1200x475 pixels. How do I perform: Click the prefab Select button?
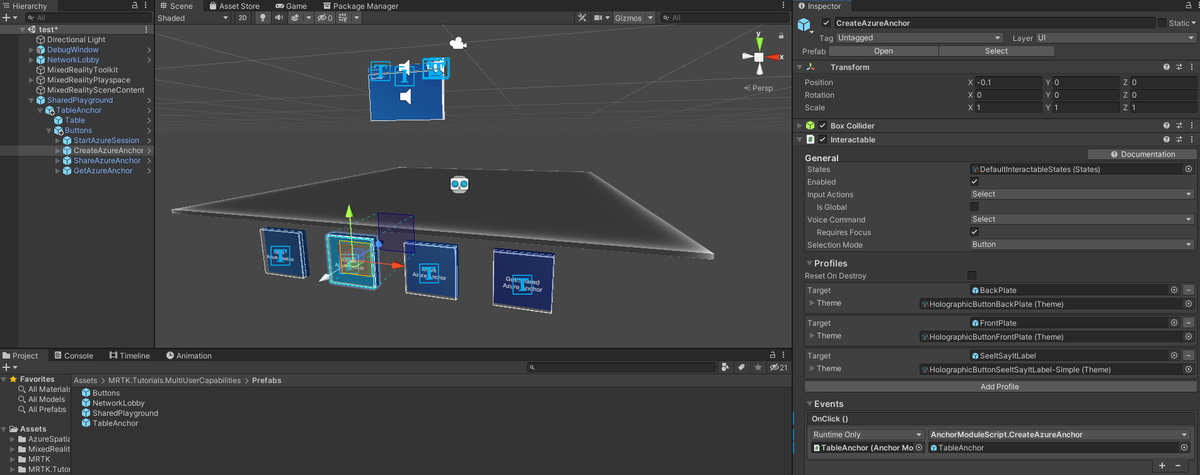996,51
